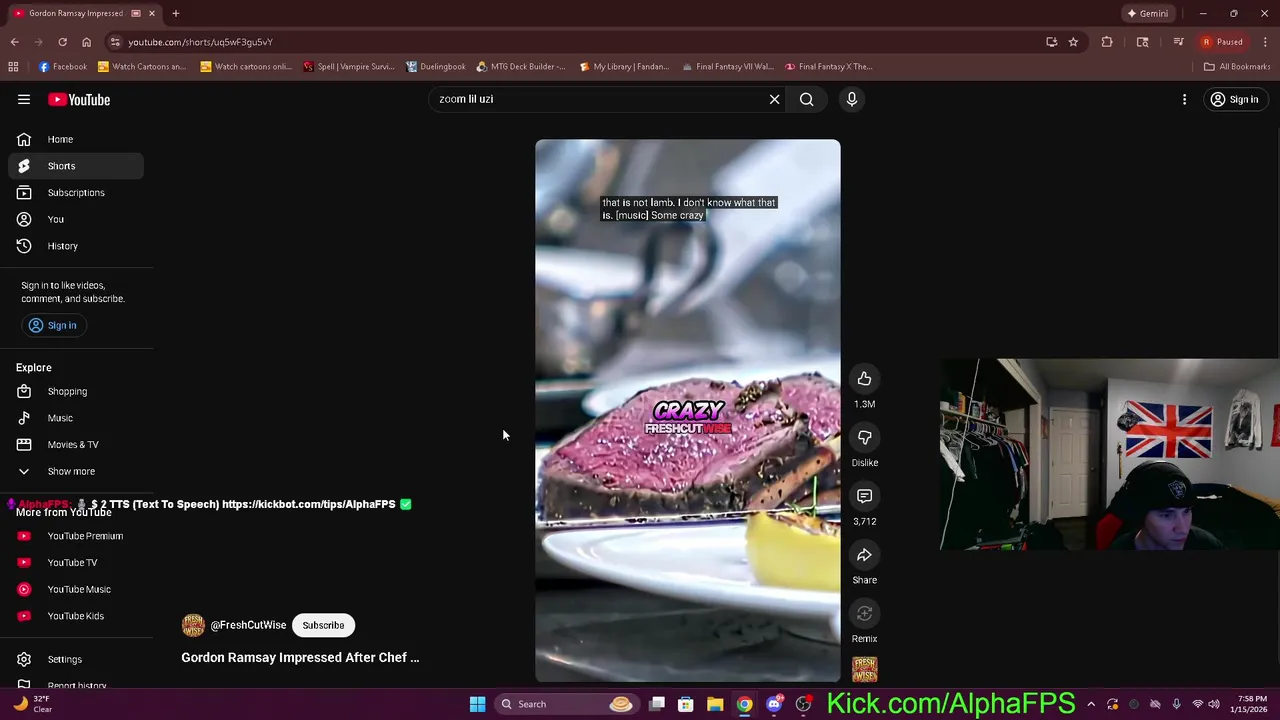Image resolution: width=1280 pixels, height=720 pixels.
Task: Click the search input field
Action: click(x=600, y=99)
